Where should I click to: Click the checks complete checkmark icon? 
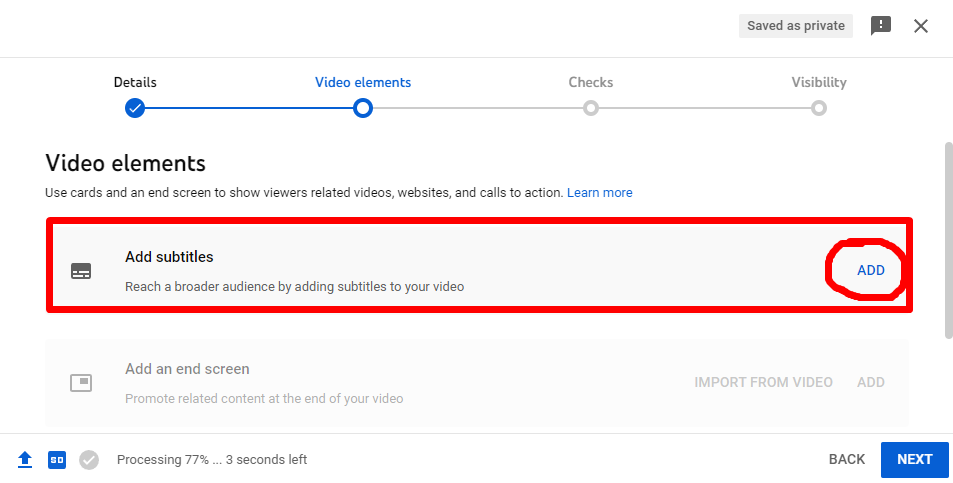click(89, 460)
